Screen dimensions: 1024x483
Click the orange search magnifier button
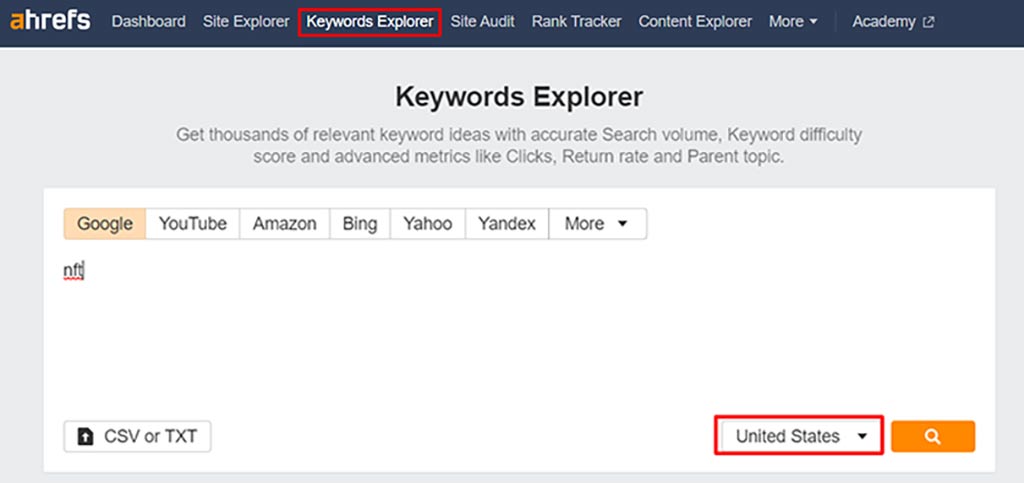coord(932,437)
